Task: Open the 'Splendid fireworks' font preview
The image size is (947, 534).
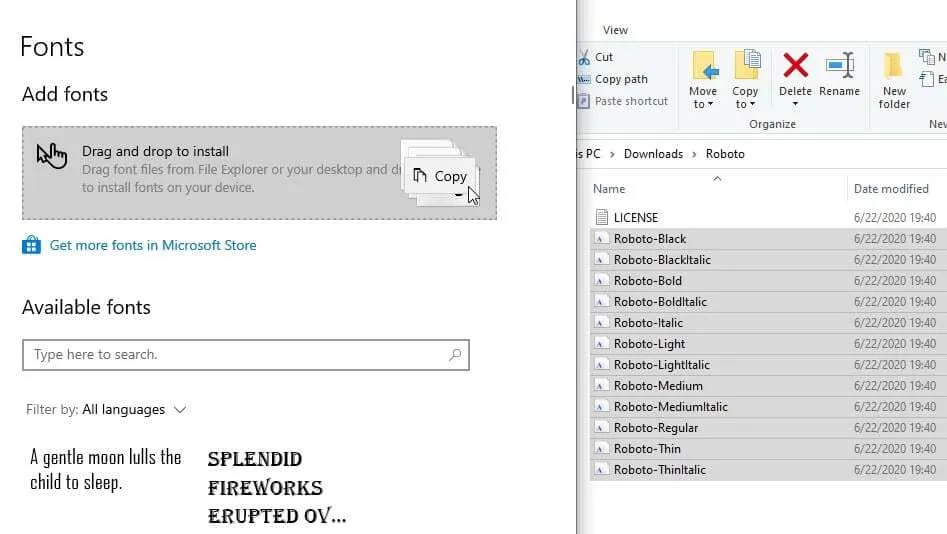Action: (277, 487)
